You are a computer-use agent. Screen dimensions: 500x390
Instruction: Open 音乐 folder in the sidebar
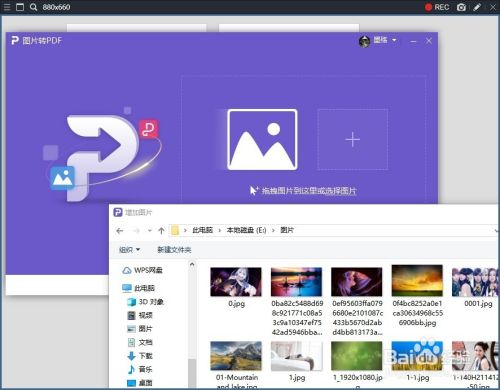point(140,369)
